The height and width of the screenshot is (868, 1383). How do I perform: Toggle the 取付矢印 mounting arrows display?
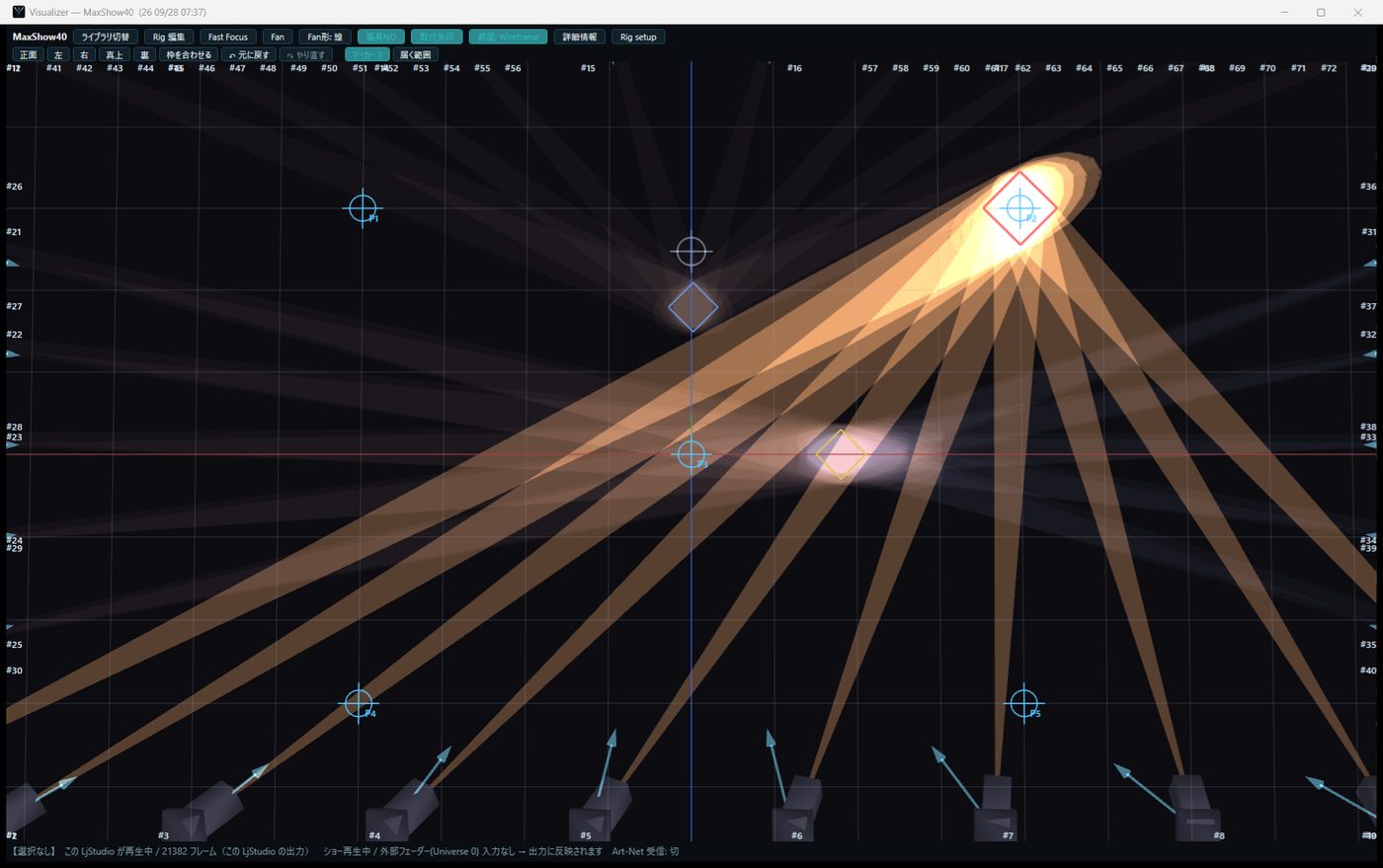pyautogui.click(x=436, y=37)
